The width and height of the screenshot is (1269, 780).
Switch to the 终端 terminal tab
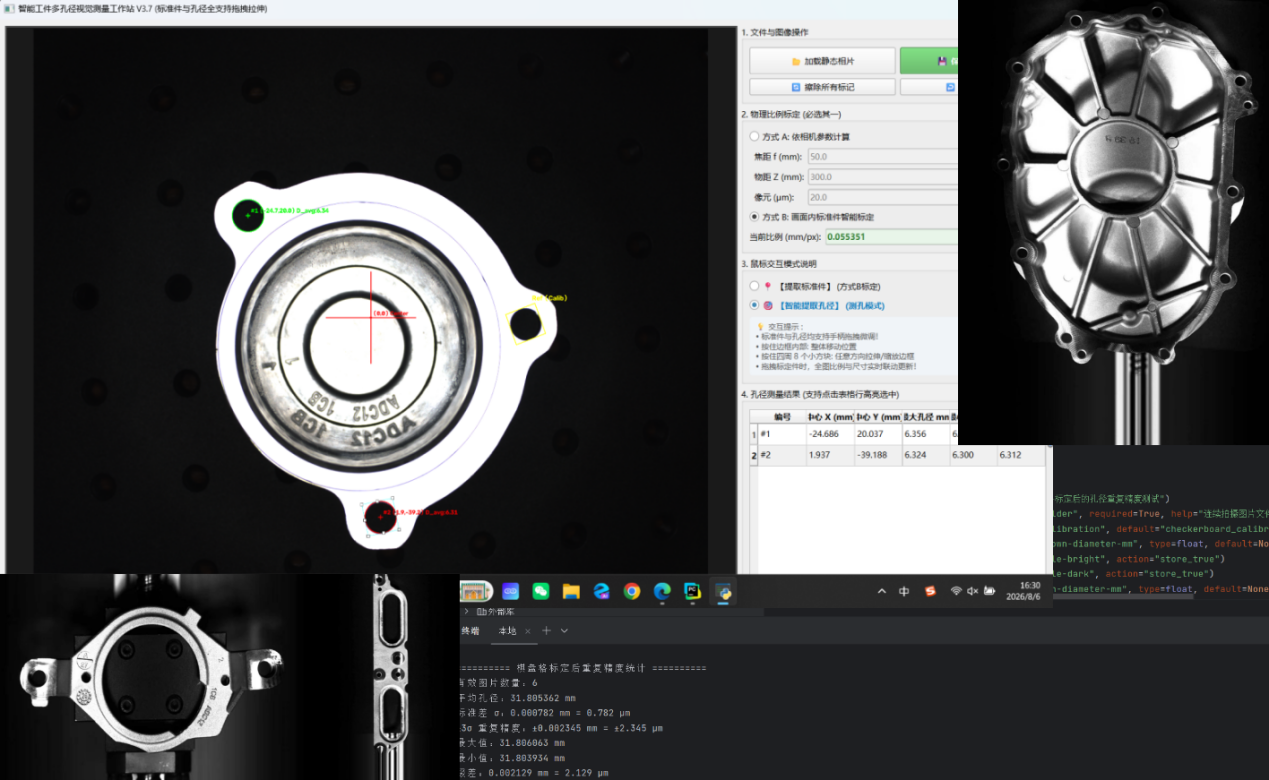click(470, 631)
